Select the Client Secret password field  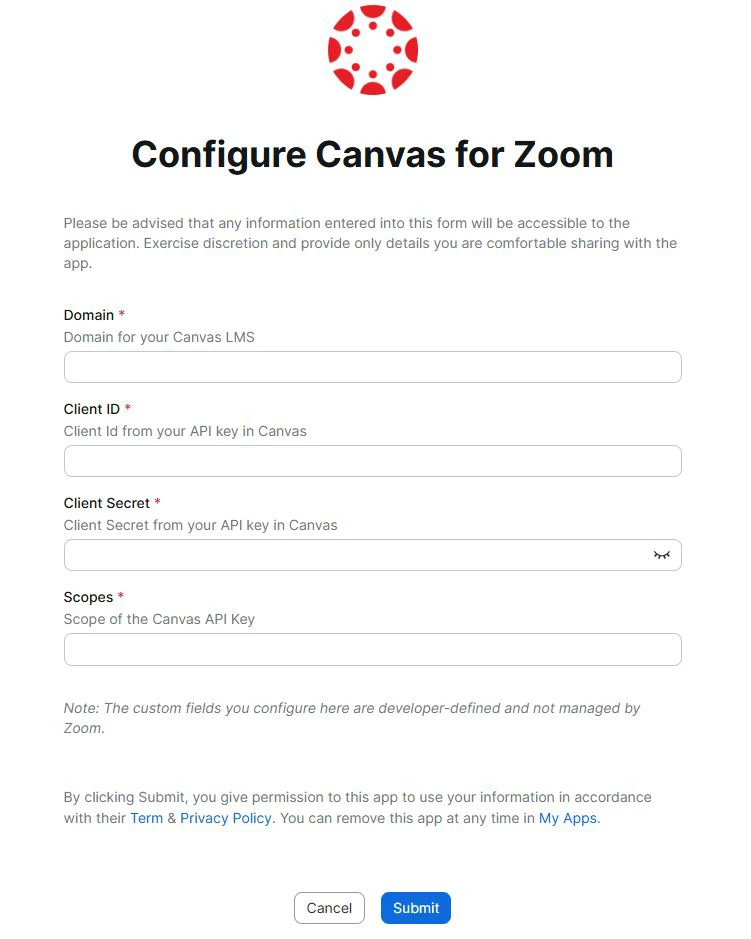pos(355,555)
